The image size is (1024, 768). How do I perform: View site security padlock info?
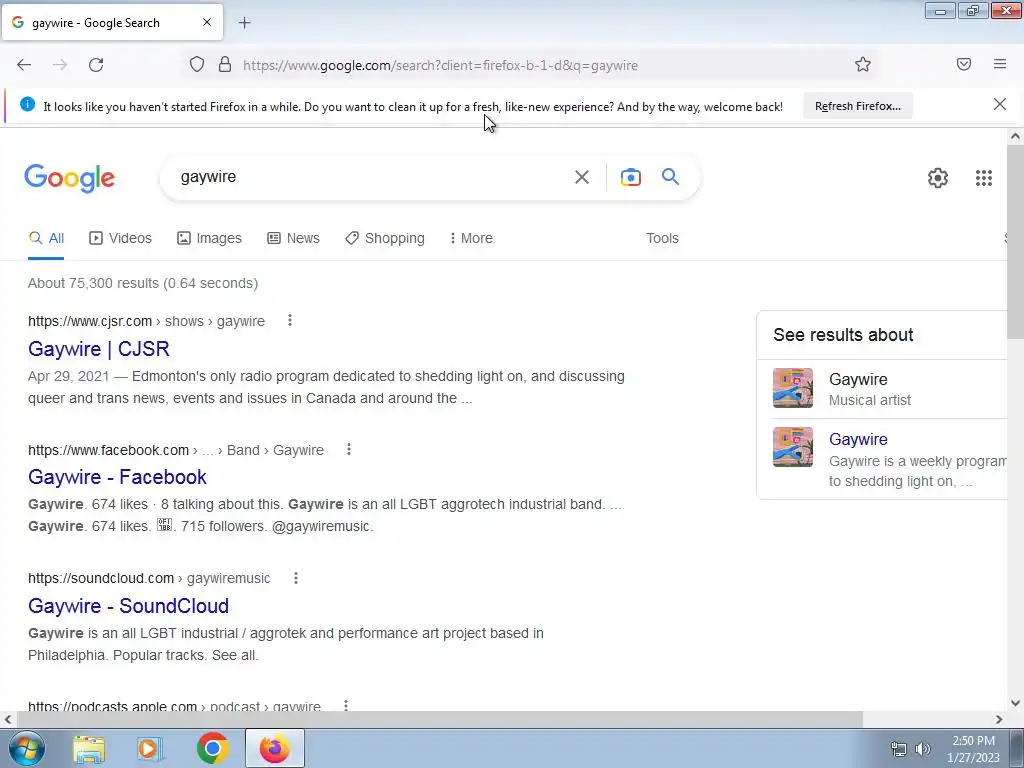click(x=225, y=65)
